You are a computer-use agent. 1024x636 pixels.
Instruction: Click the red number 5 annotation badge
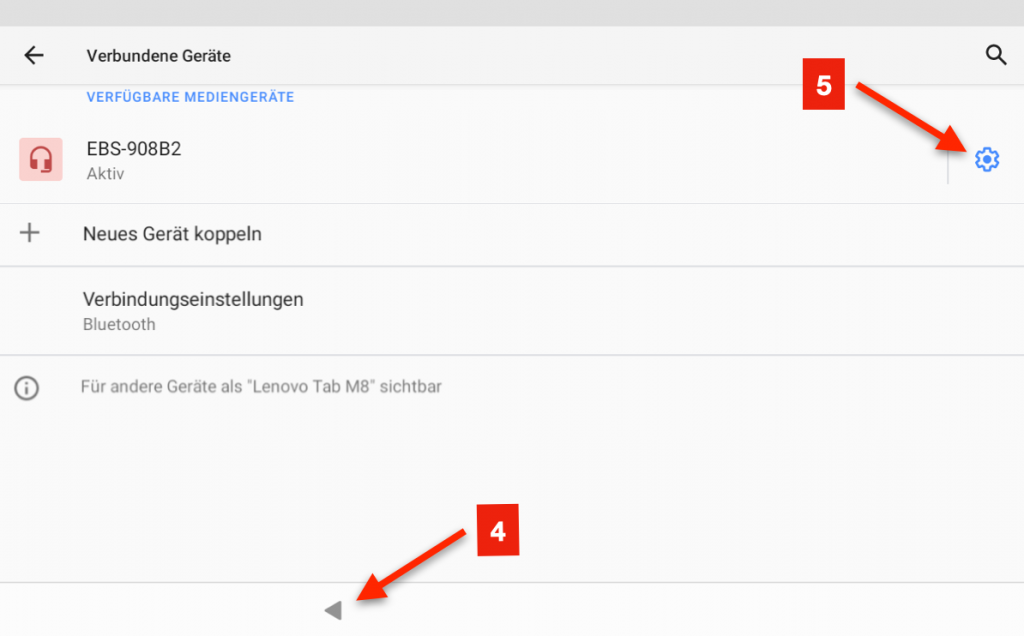[x=824, y=87]
